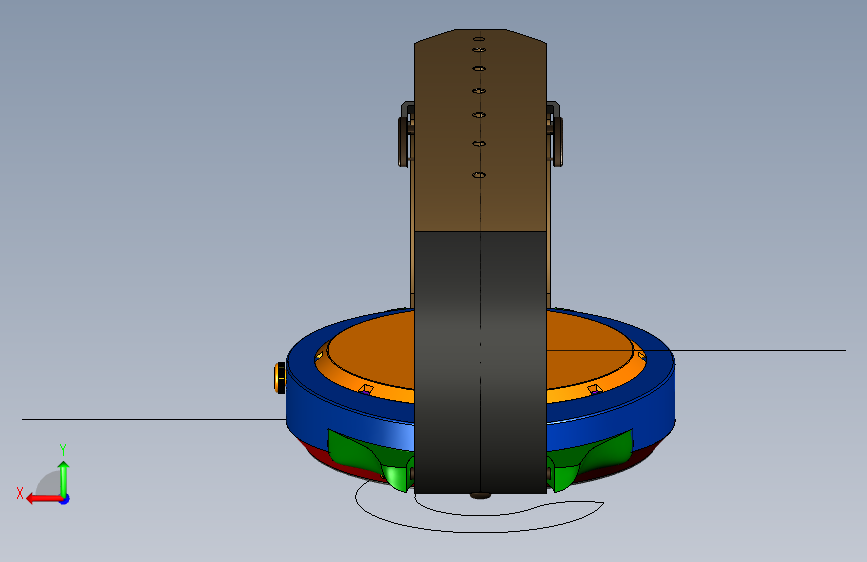This screenshot has width=867, height=562.
Task: Click the lowest hole in the brown strap
Action: pos(479,175)
